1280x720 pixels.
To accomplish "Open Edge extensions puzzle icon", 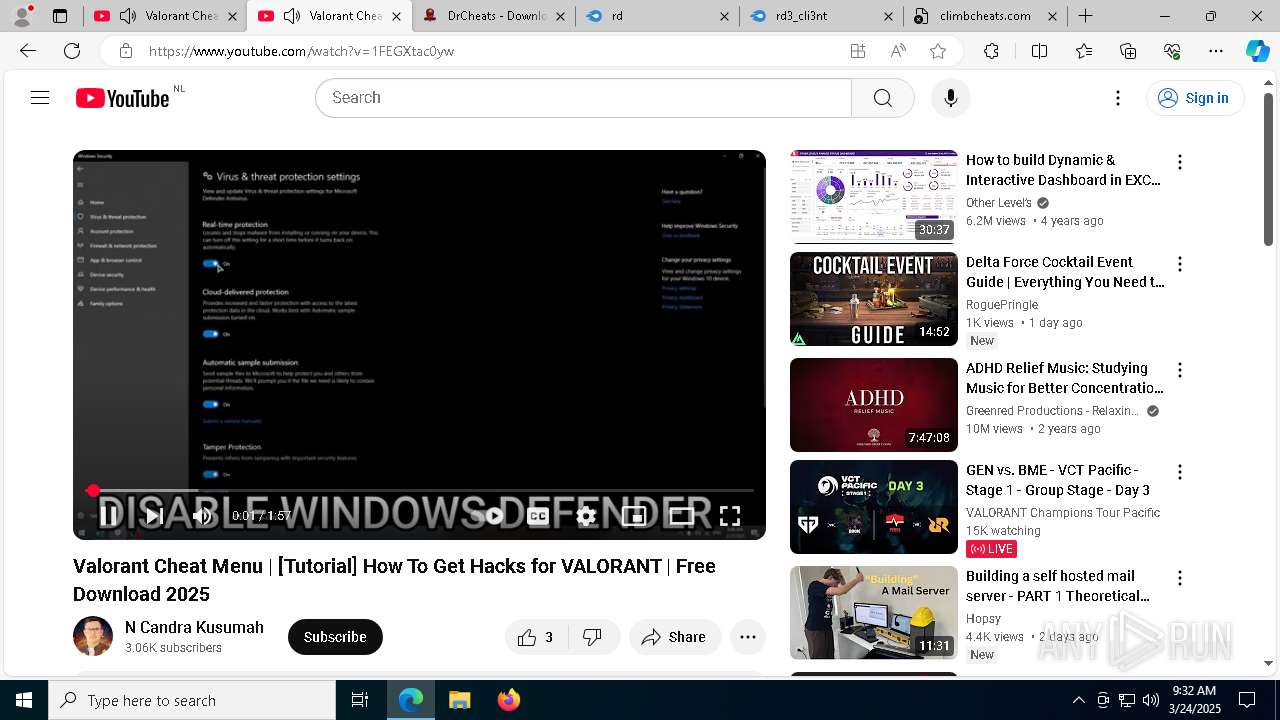I will coord(991,51).
